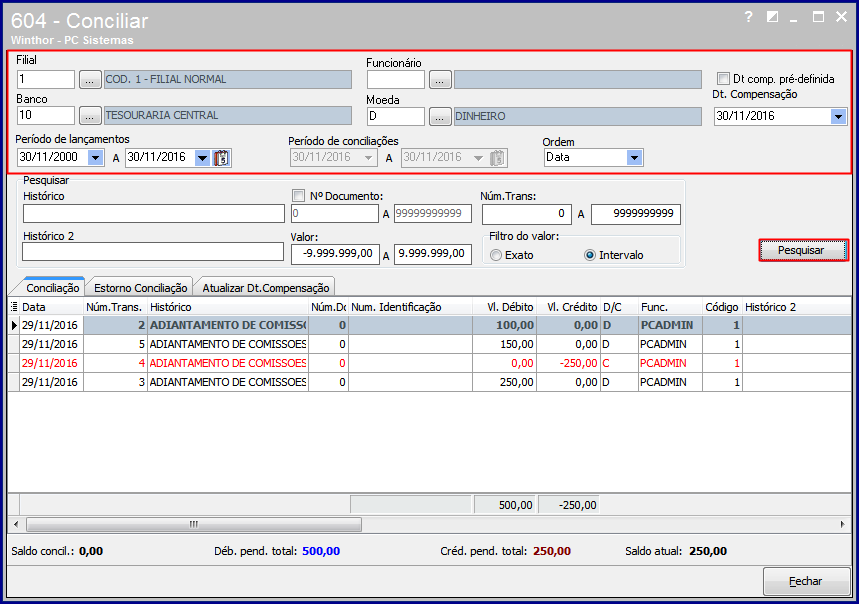Click the Histórico search field
This screenshot has height=604, width=859.
coord(154,214)
